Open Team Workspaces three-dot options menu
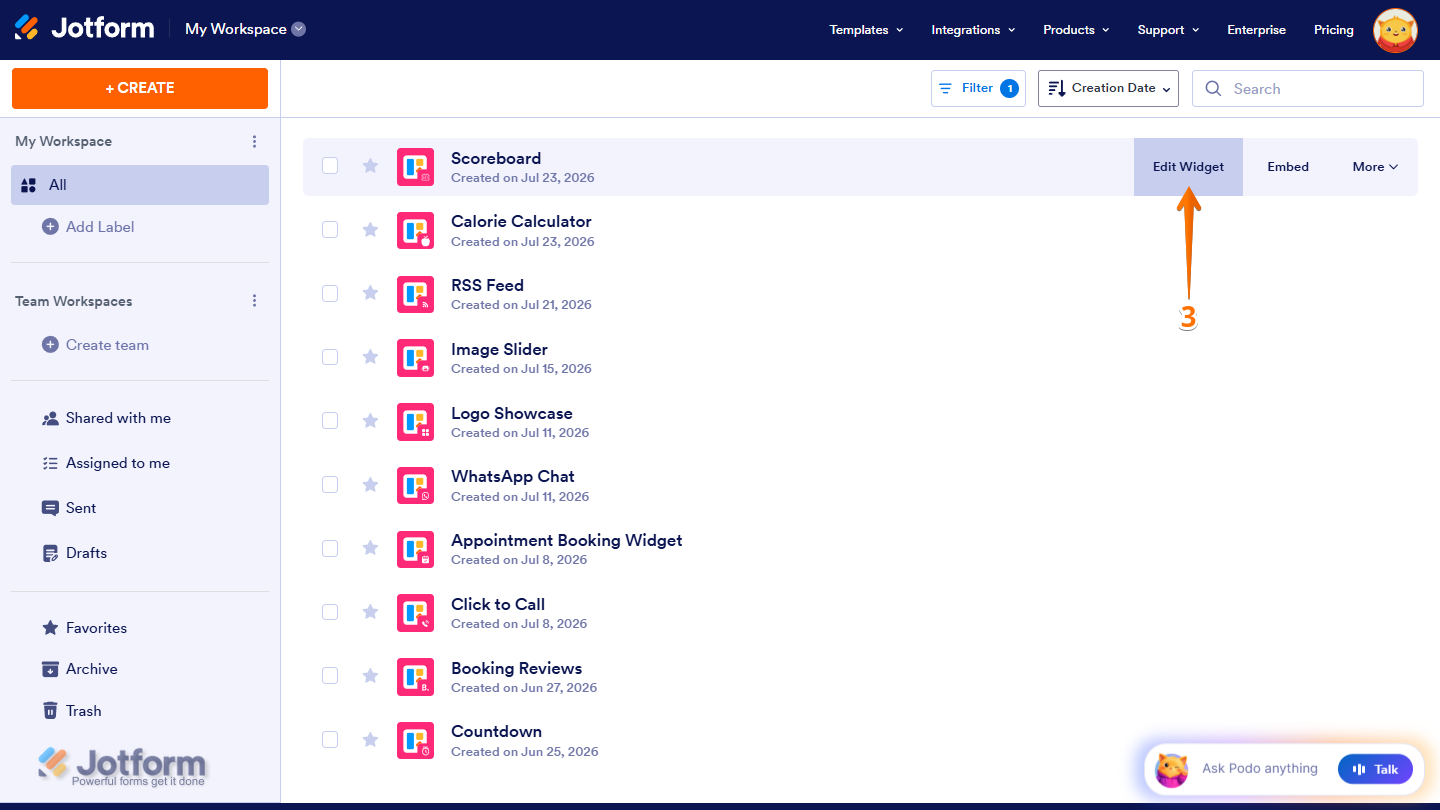Viewport: 1440px width, 810px height. pos(255,301)
